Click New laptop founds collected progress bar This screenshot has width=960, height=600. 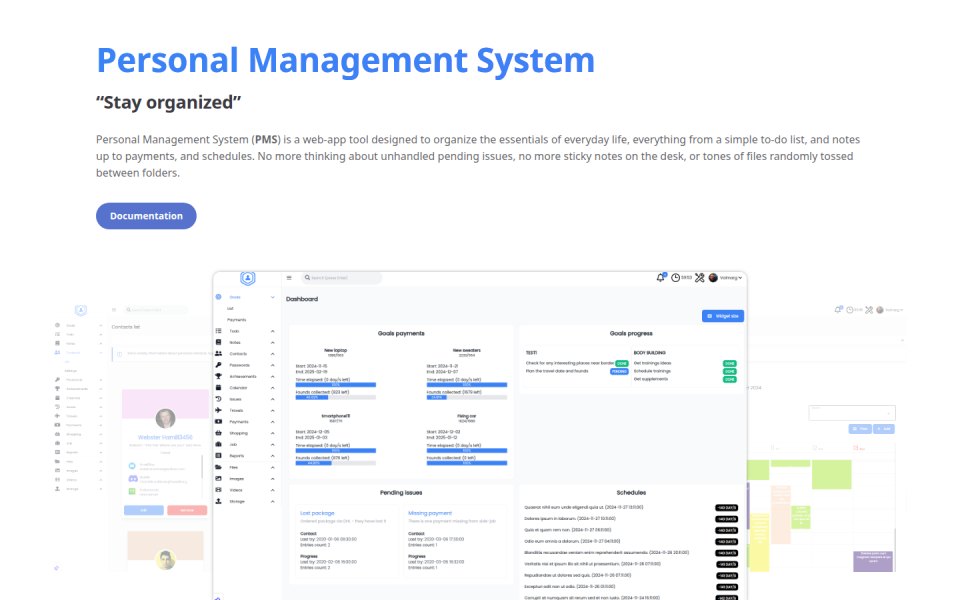pyautogui.click(x=336, y=397)
